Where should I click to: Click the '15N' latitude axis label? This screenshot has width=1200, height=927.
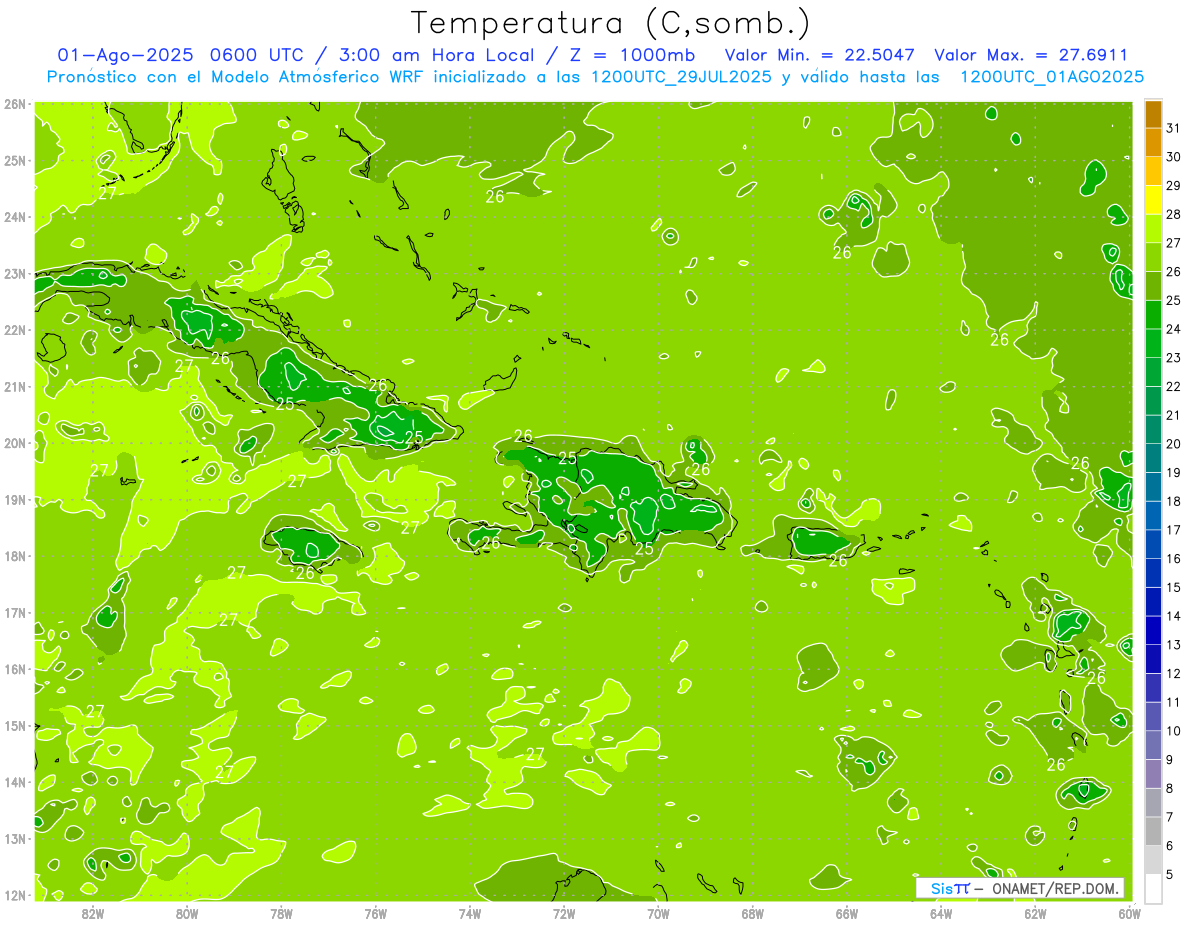click(x=15, y=726)
